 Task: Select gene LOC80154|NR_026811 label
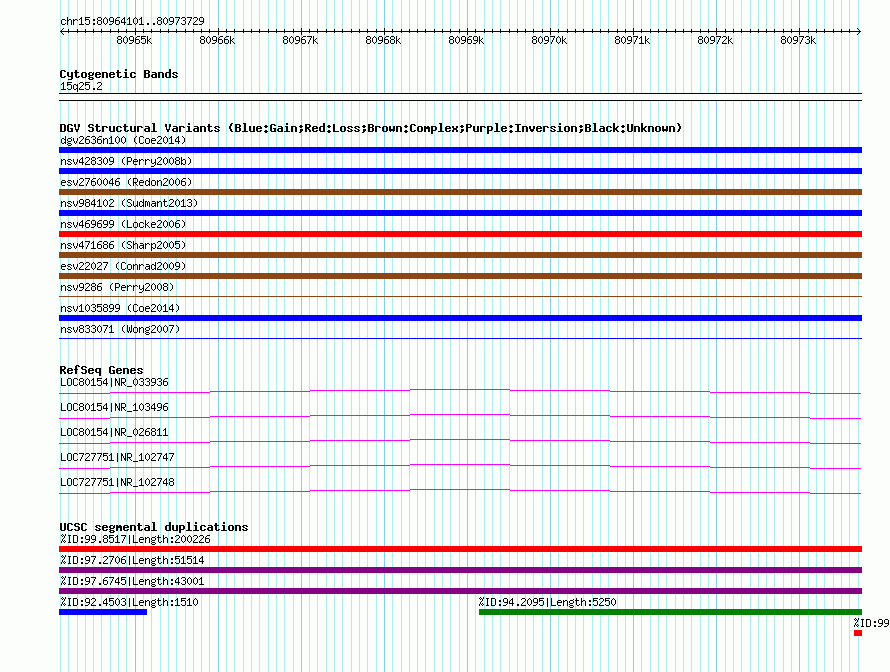[114, 432]
